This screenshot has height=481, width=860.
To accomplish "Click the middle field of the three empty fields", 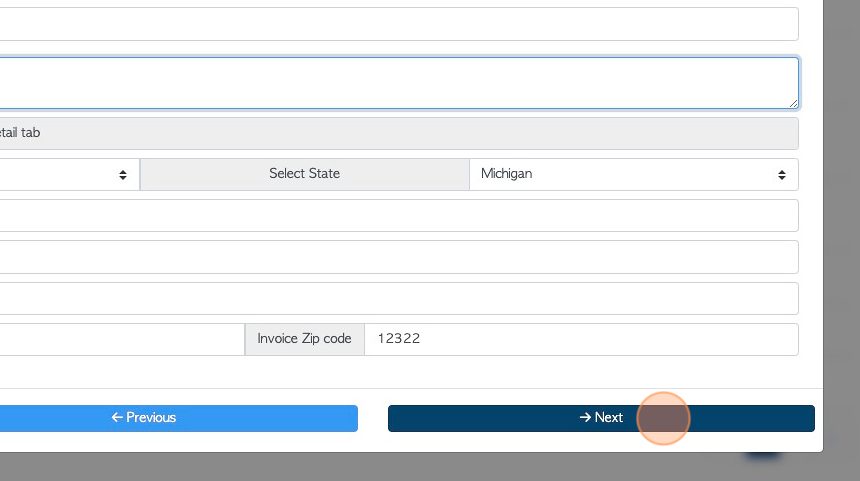I will 399,257.
